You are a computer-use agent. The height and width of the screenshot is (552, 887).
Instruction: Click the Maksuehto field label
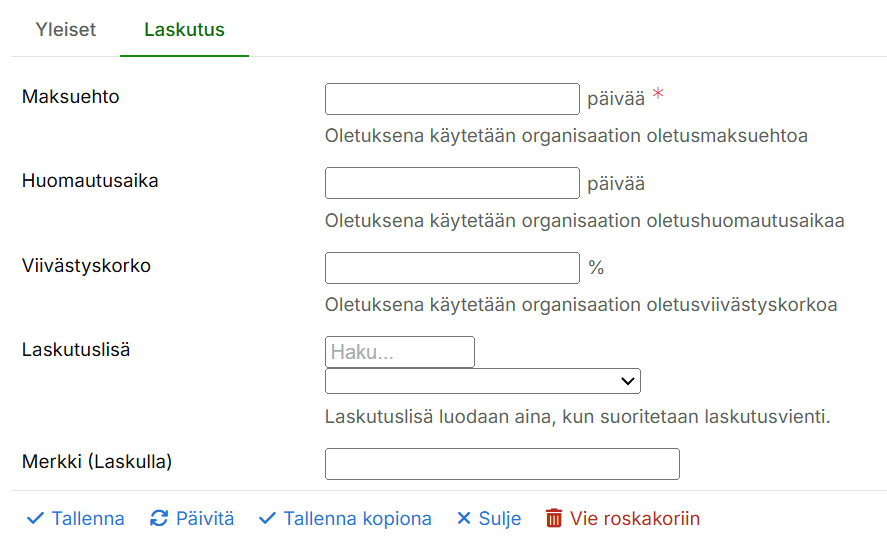click(71, 97)
